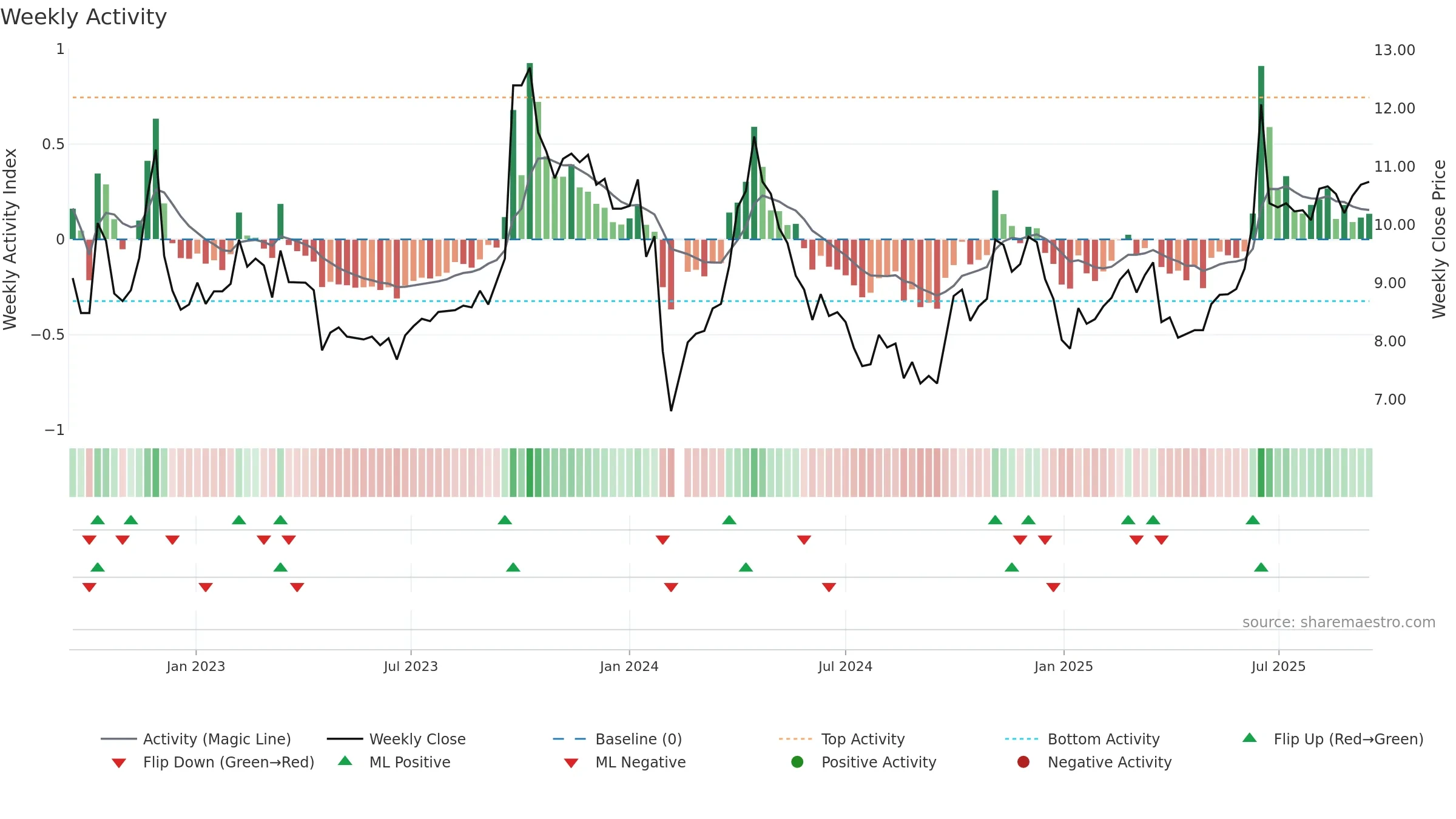
Task: Click the Jan 2023 axis label
Action: click(x=196, y=666)
